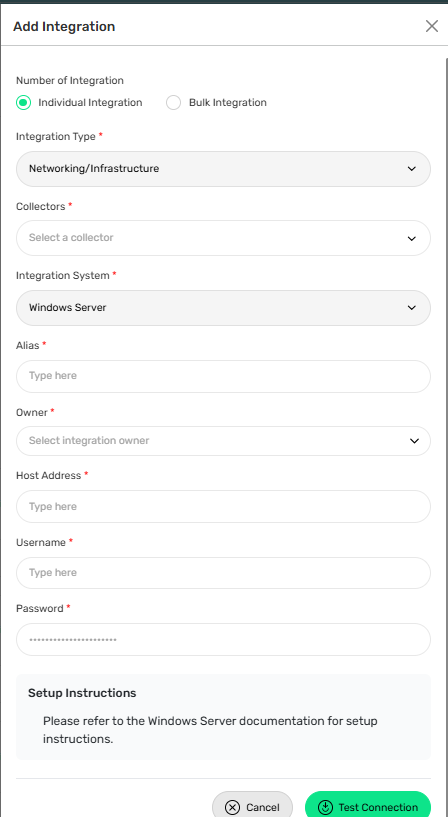This screenshot has height=817, width=448.
Task: Click the "Collectors" field label
Action: 41,206
